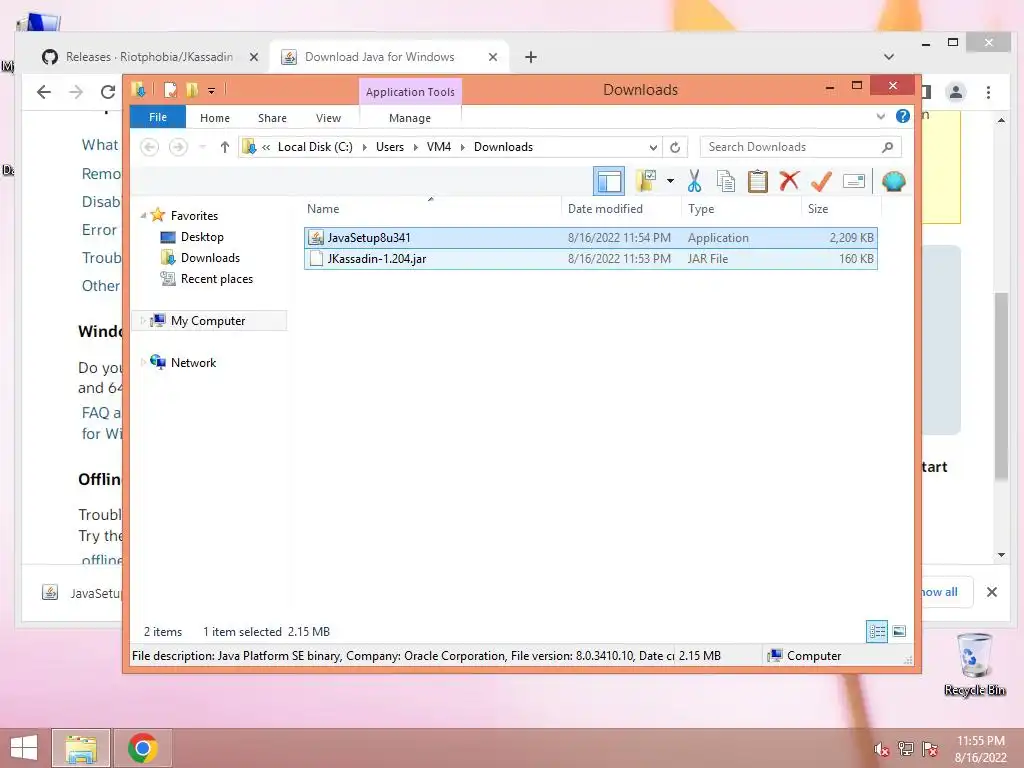
Task: Collapse the Favorites tree group
Action: 143,215
